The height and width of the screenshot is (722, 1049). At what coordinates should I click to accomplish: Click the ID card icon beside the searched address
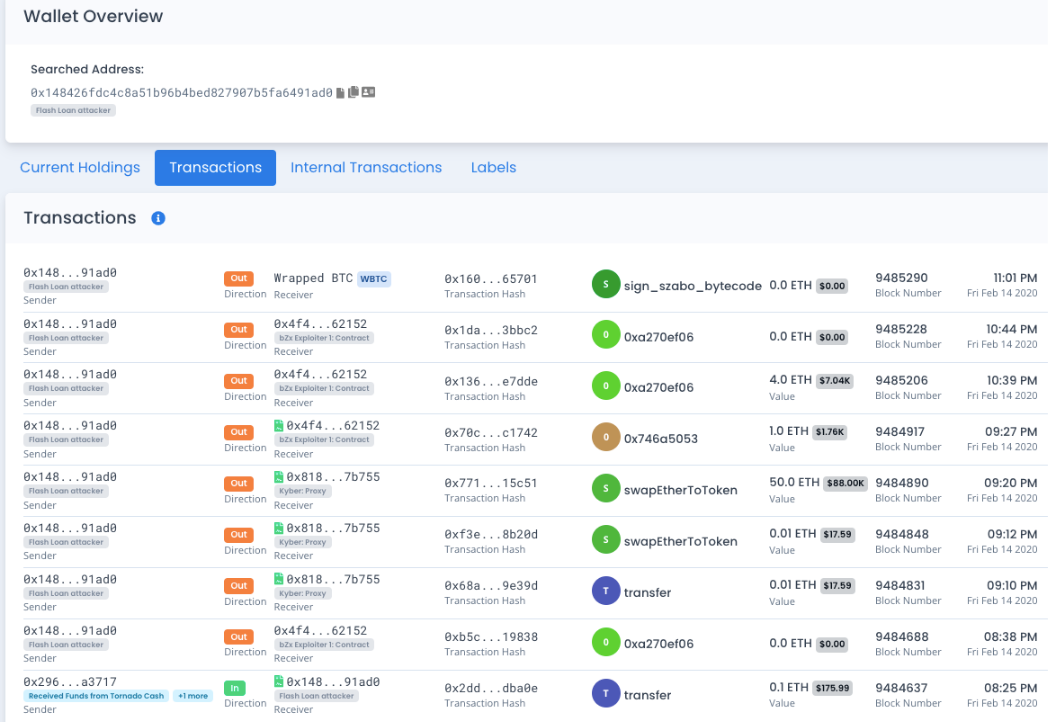coord(368,93)
